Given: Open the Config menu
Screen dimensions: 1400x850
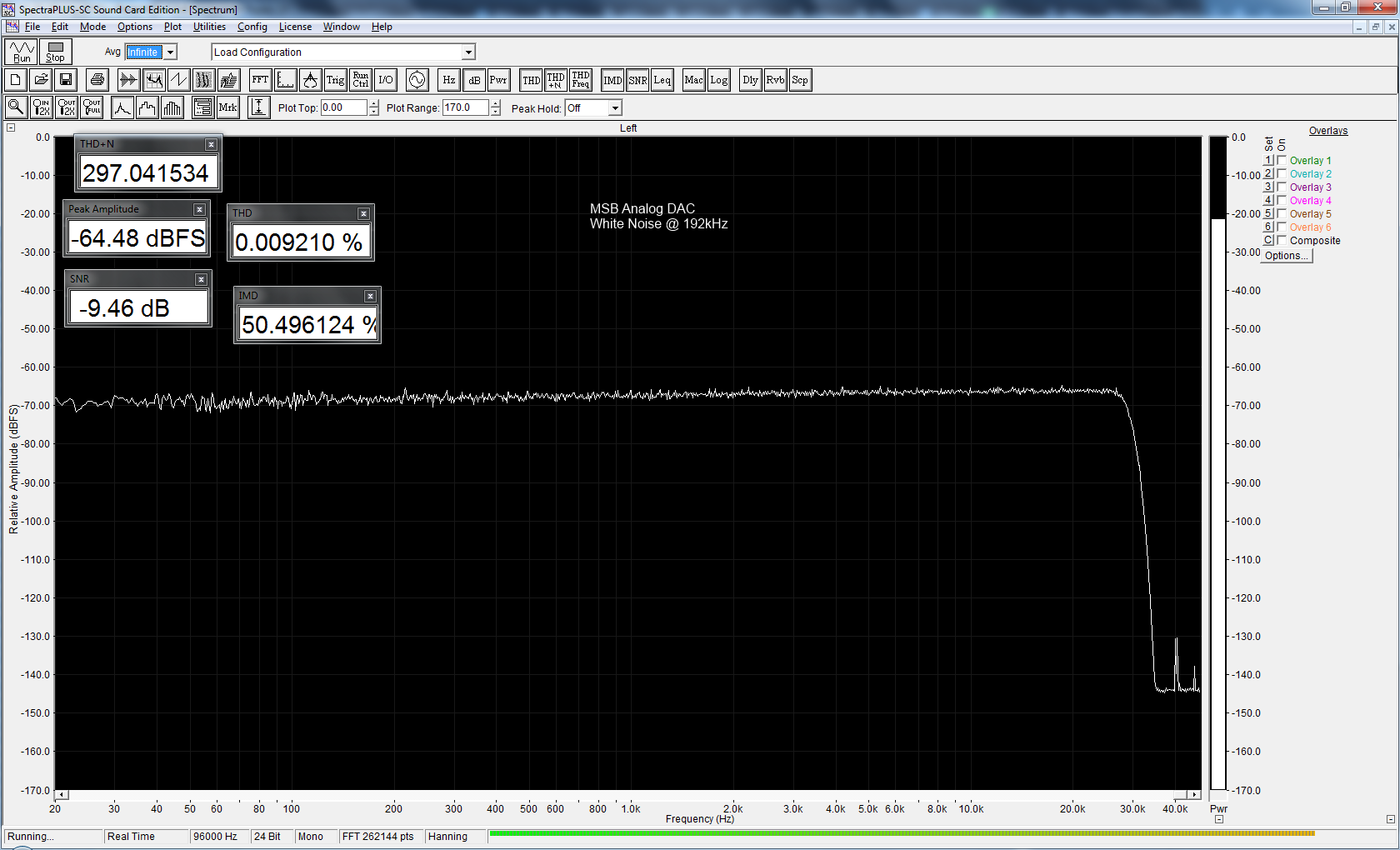Looking at the screenshot, I should pos(252,27).
